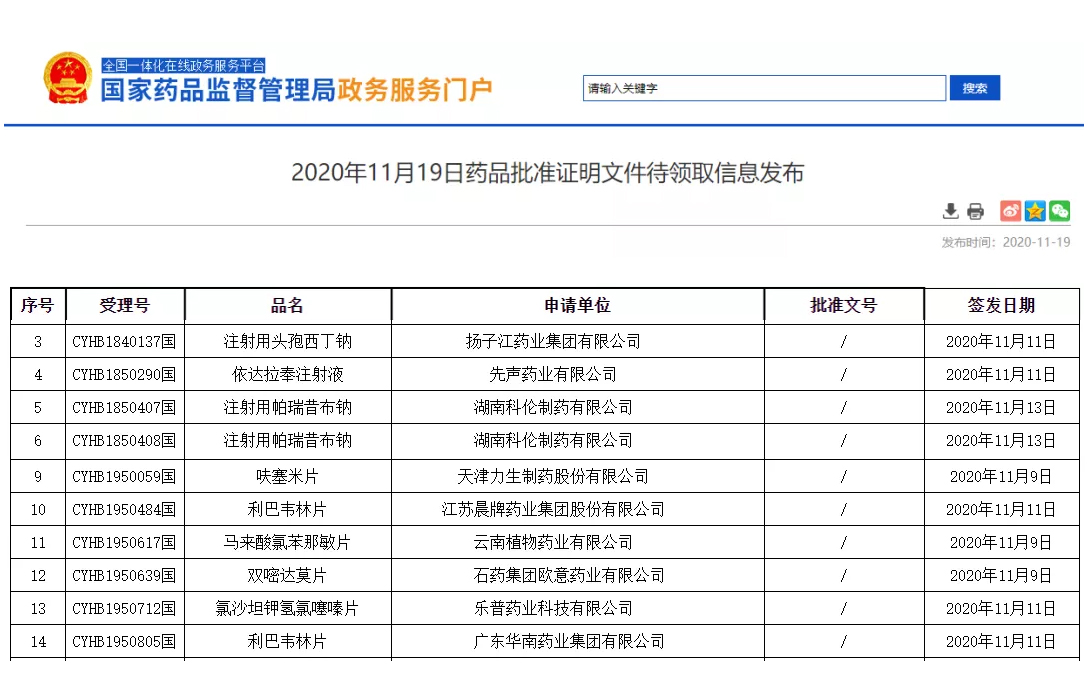This screenshot has height=676, width=1090.
Task: Share the page via WeChat icon
Action: tap(1059, 211)
